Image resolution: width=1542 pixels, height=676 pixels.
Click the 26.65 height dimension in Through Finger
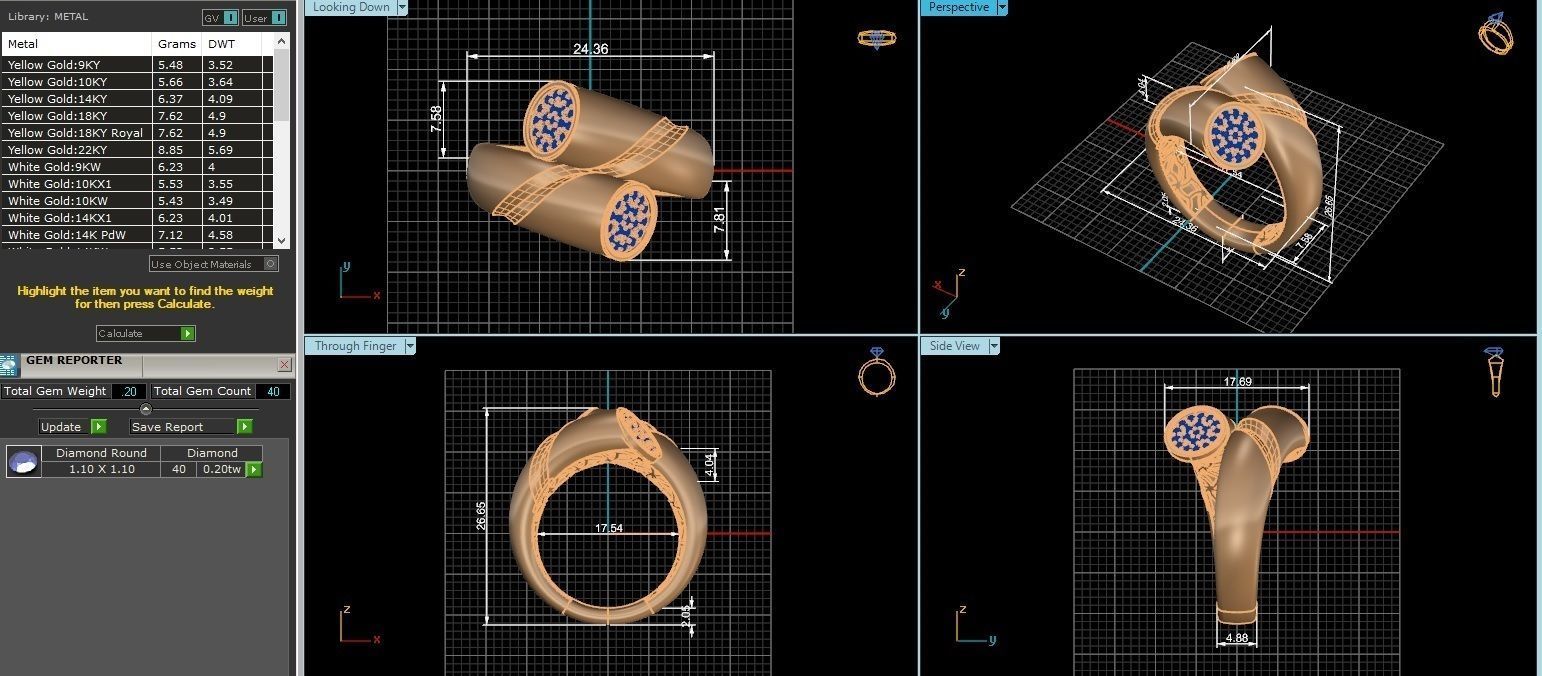tap(481, 515)
